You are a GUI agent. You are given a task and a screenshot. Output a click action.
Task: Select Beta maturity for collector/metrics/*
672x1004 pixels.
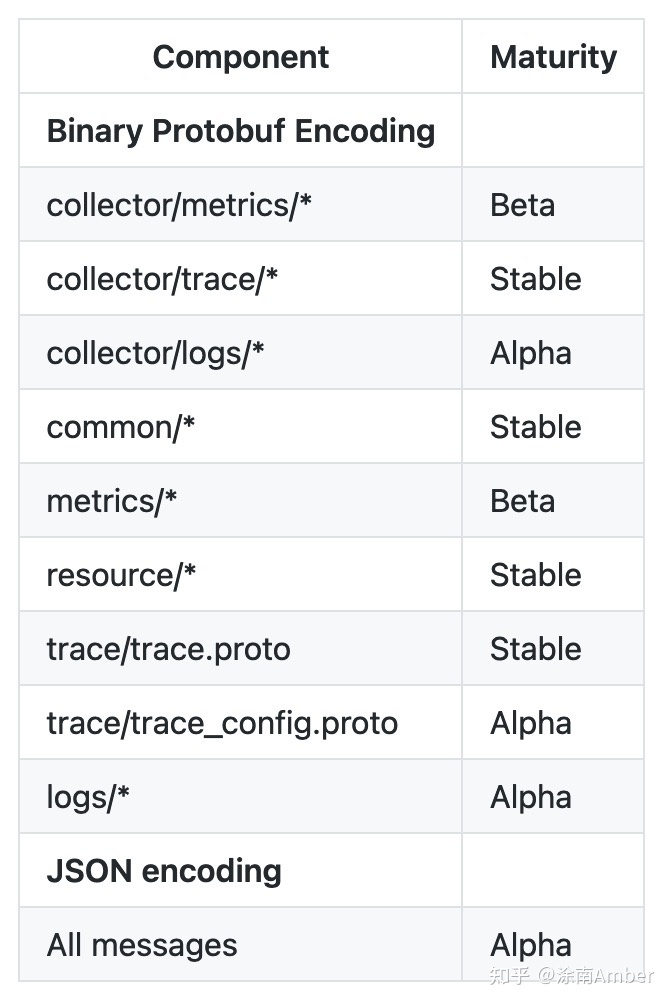[x=522, y=205]
